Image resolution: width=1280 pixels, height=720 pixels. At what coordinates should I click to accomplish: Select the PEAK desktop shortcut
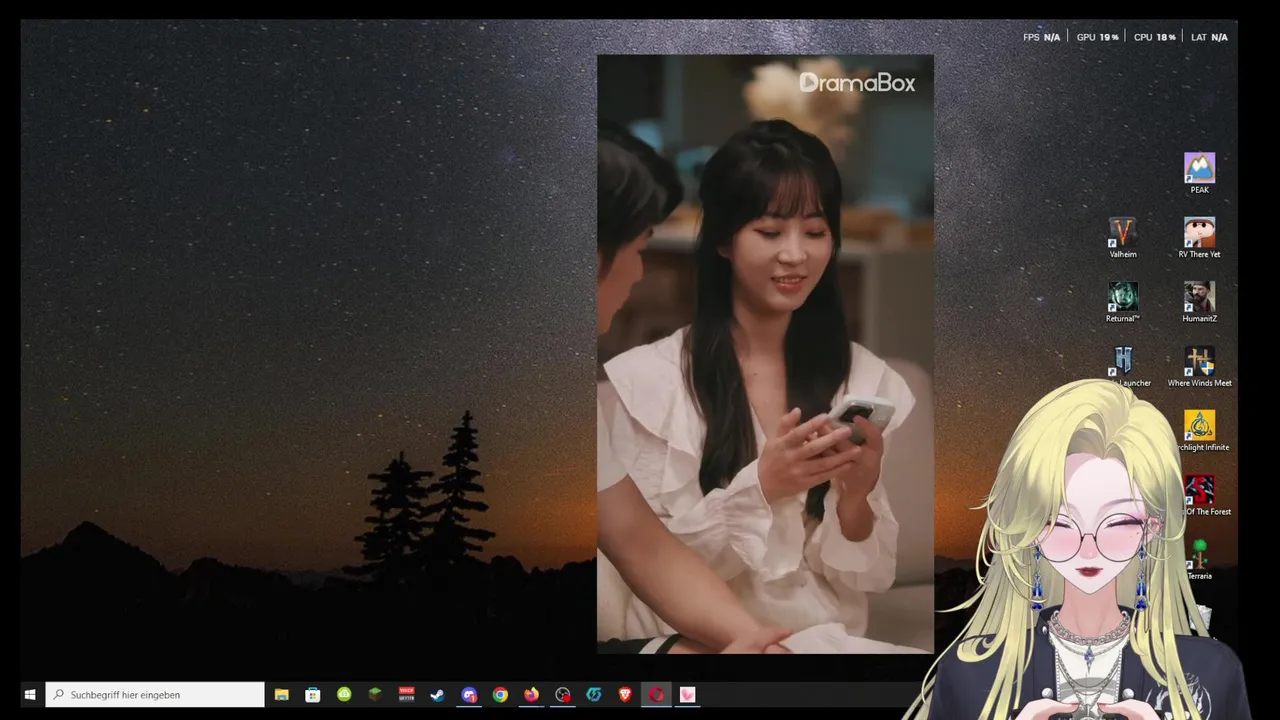point(1199,172)
